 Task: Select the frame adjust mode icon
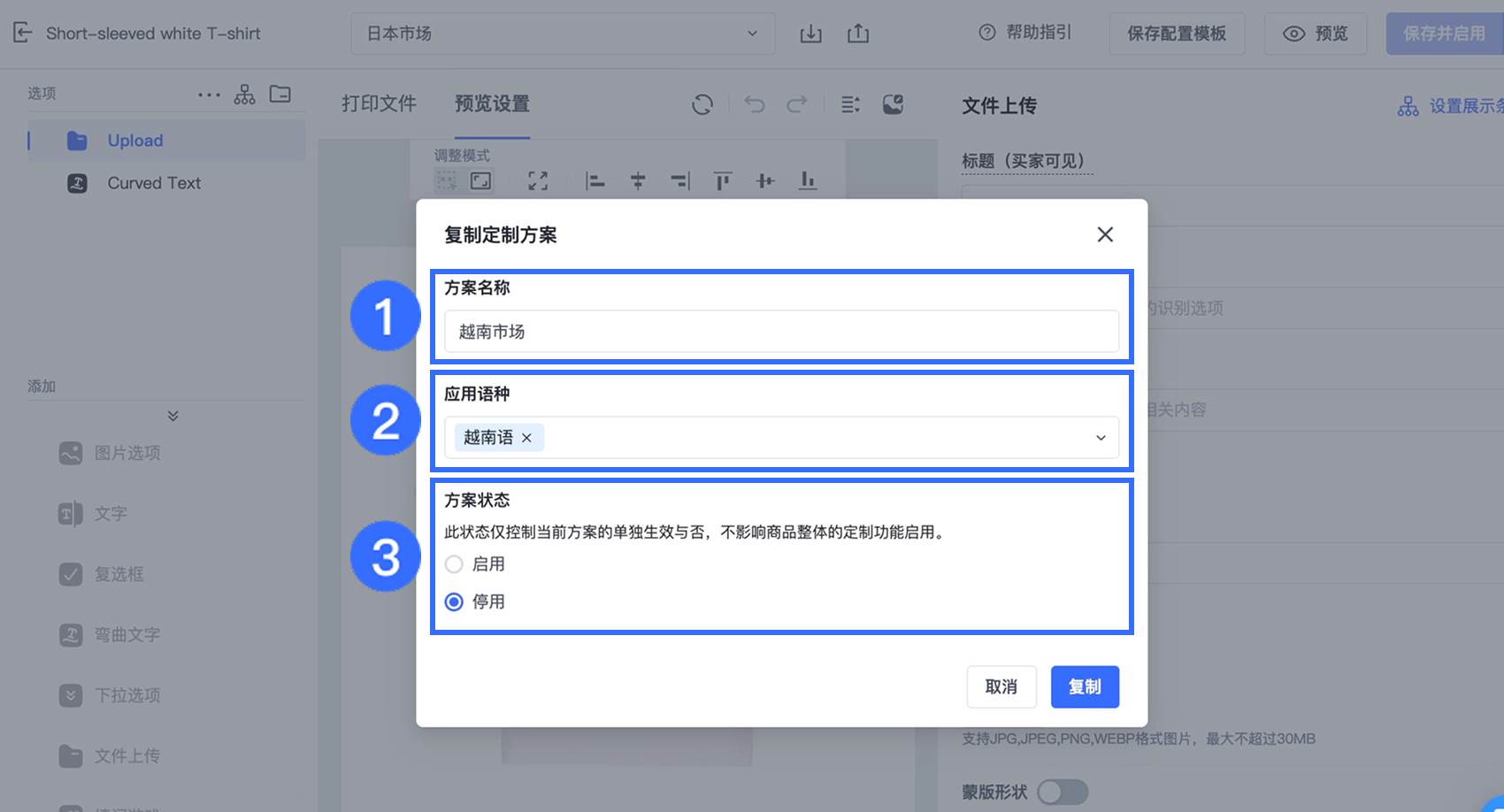tap(480, 180)
